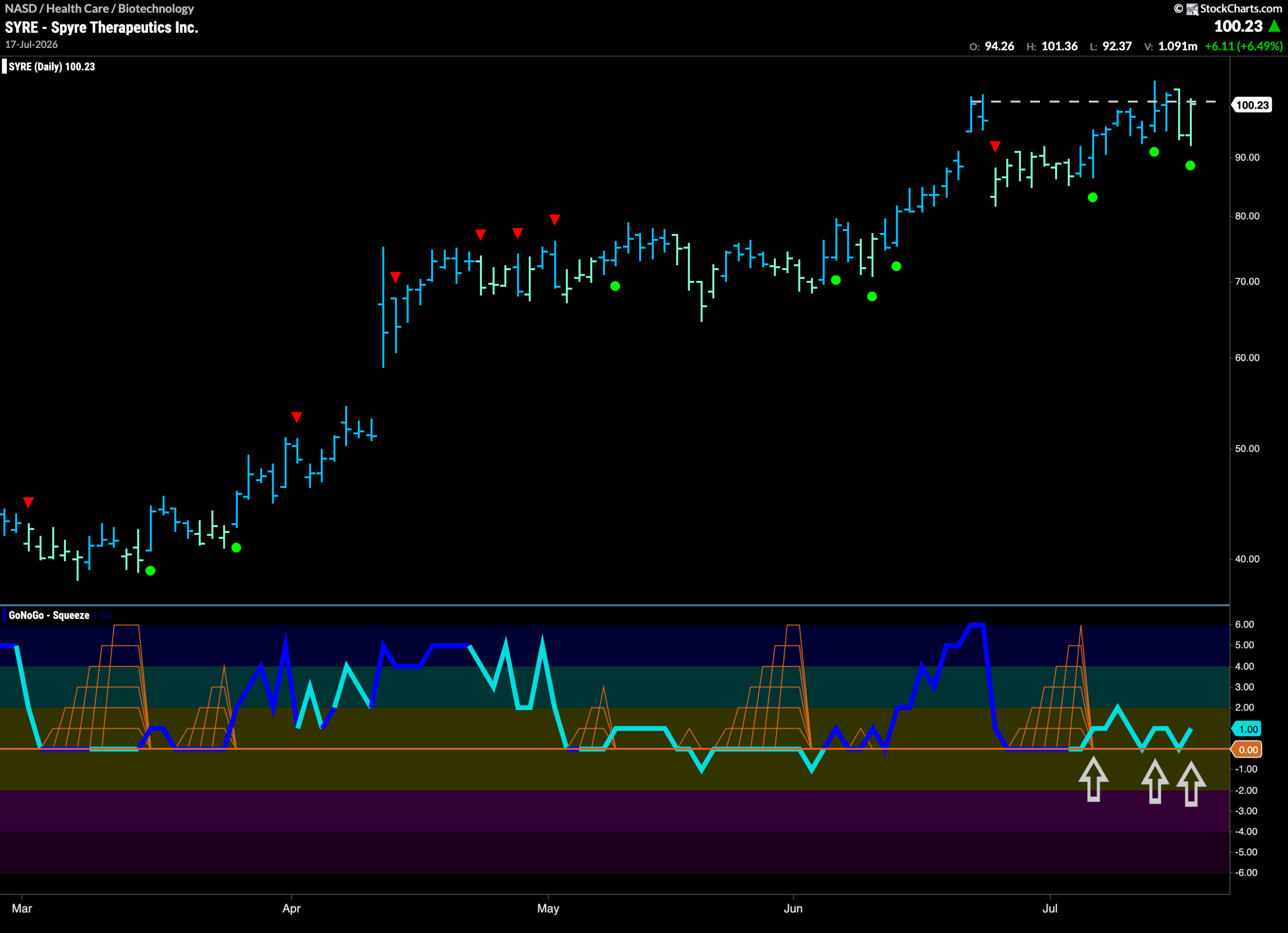Click the cyan 1.00 oscillator value tag
The height and width of the screenshot is (933, 1288).
coord(1246,729)
